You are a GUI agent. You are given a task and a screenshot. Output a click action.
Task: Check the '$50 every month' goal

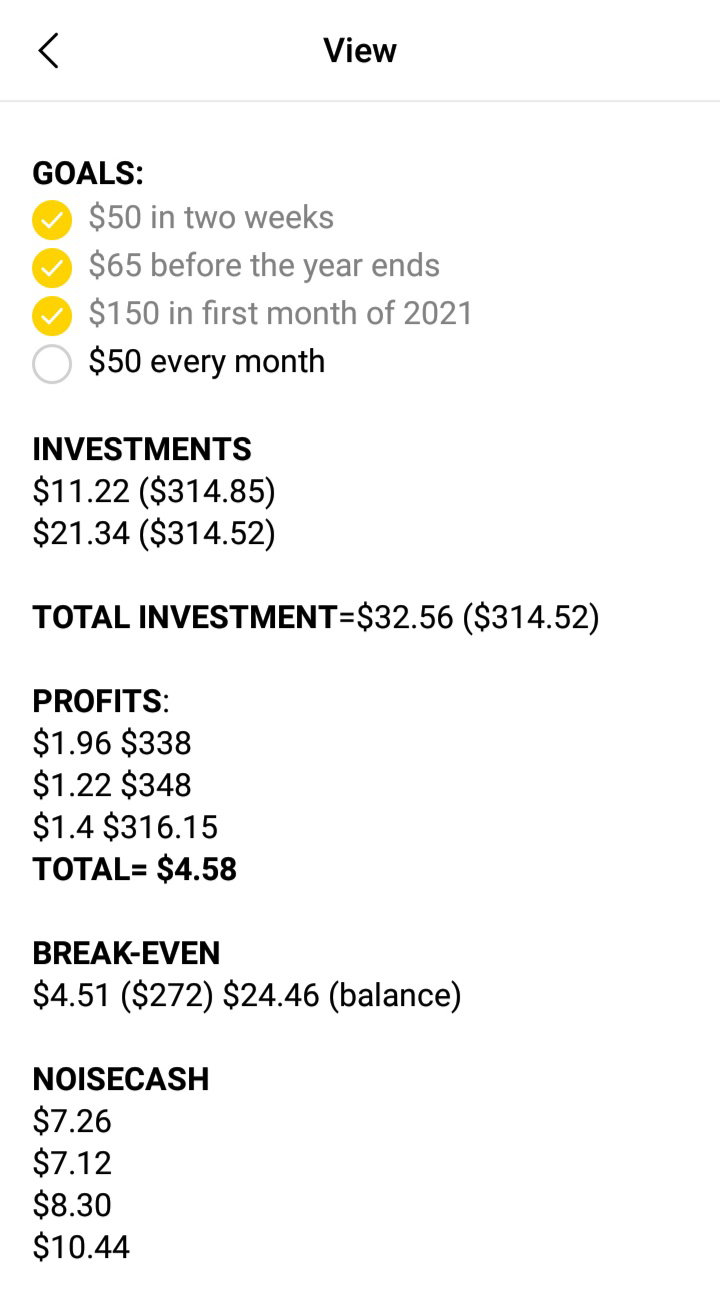coord(52,363)
